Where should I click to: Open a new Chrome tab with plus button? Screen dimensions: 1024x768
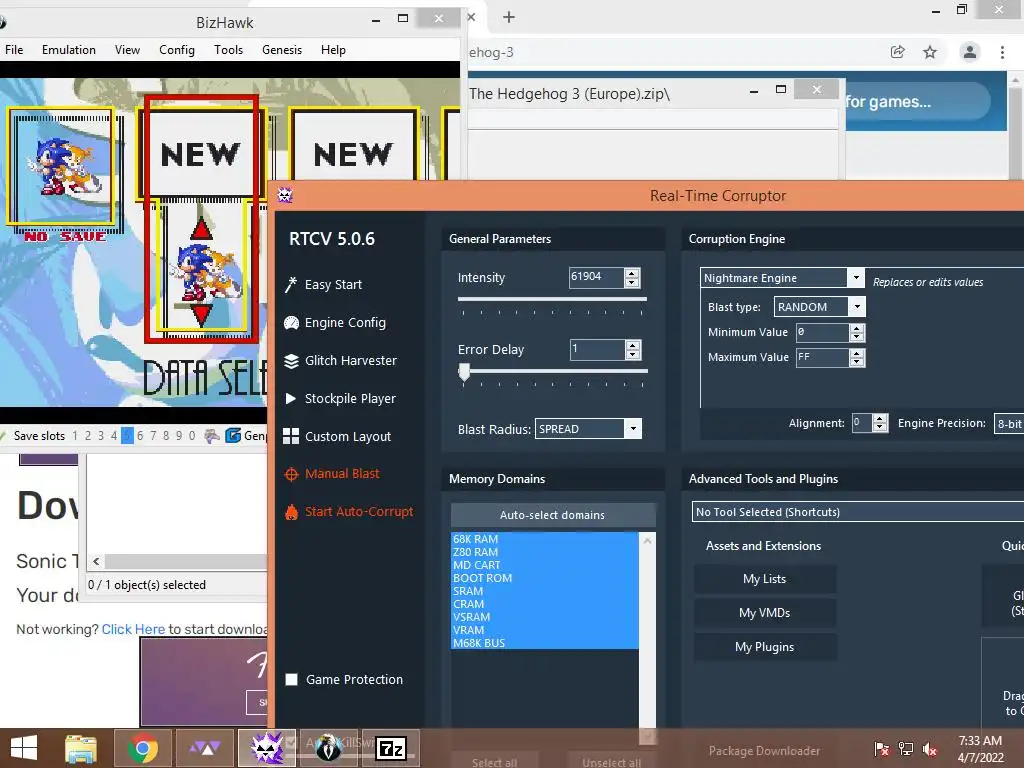(509, 18)
